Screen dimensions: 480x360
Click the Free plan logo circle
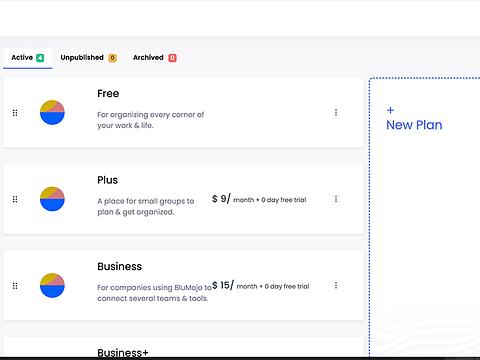52,112
